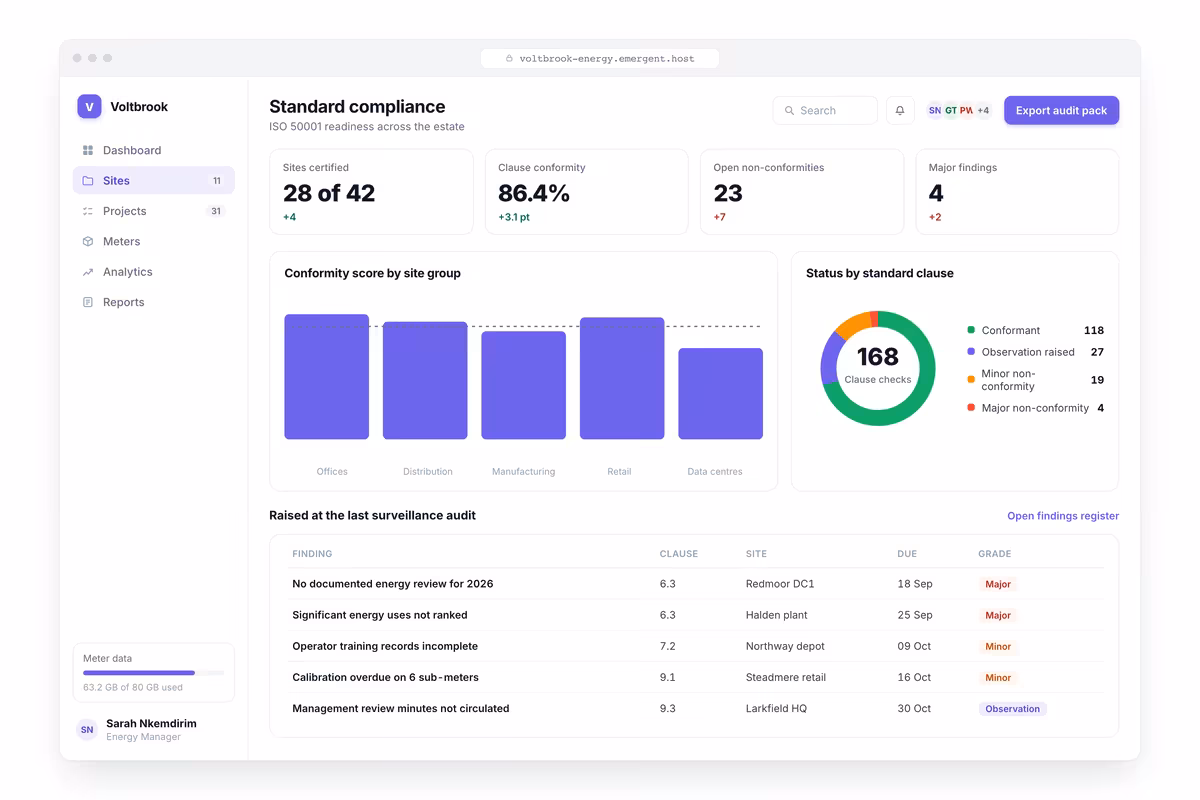The image size is (1200, 800).
Task: Click the Minor non-conformity orange dot
Action: pyautogui.click(x=971, y=380)
